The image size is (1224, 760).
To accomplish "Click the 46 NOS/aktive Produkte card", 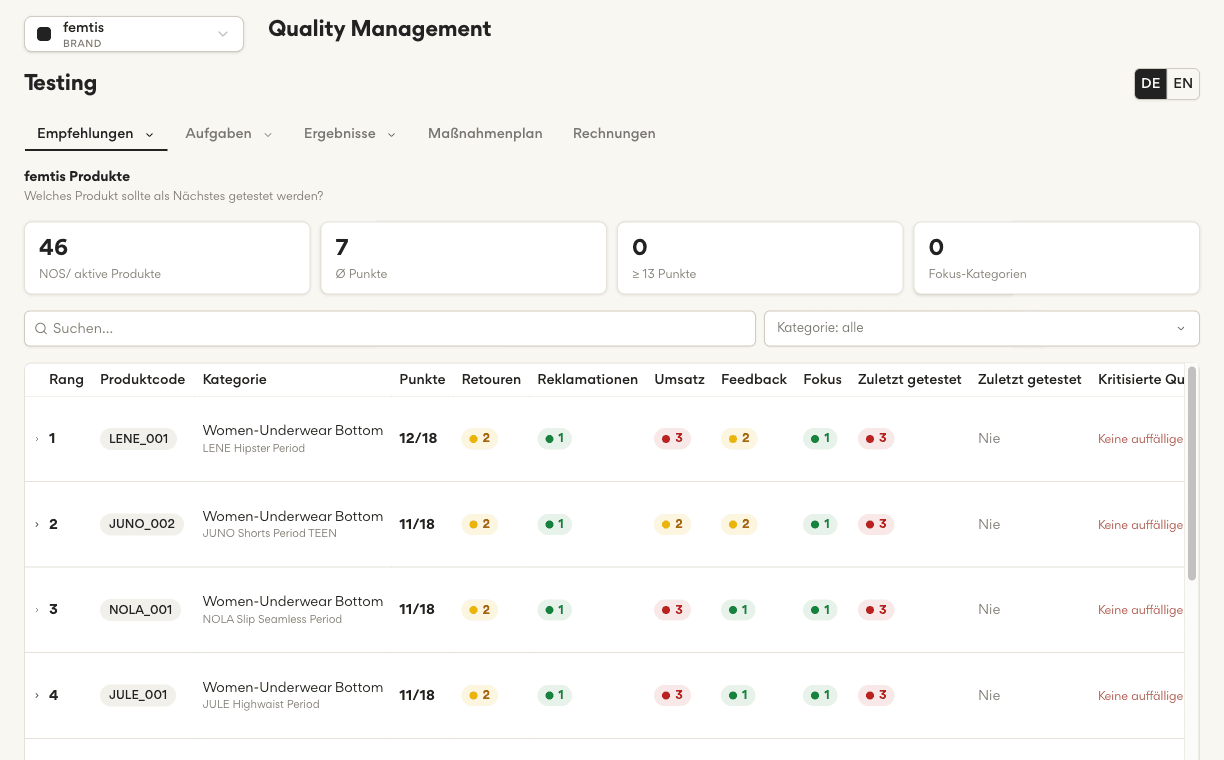I will [x=167, y=258].
